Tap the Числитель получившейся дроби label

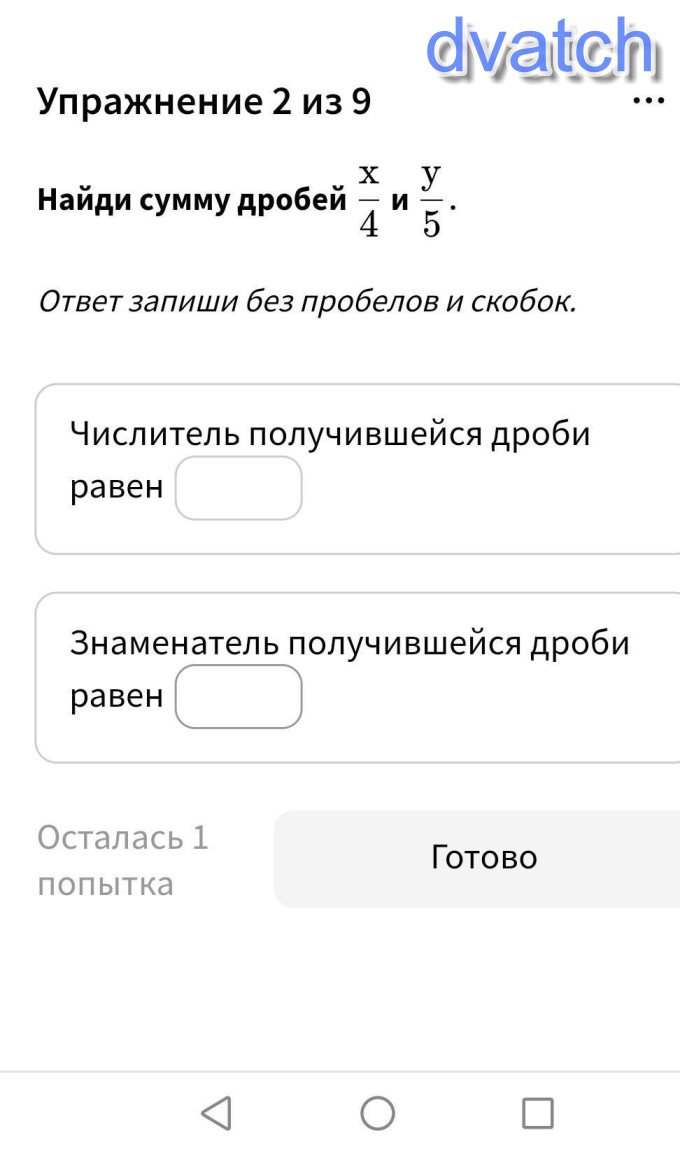pyautogui.click(x=330, y=435)
